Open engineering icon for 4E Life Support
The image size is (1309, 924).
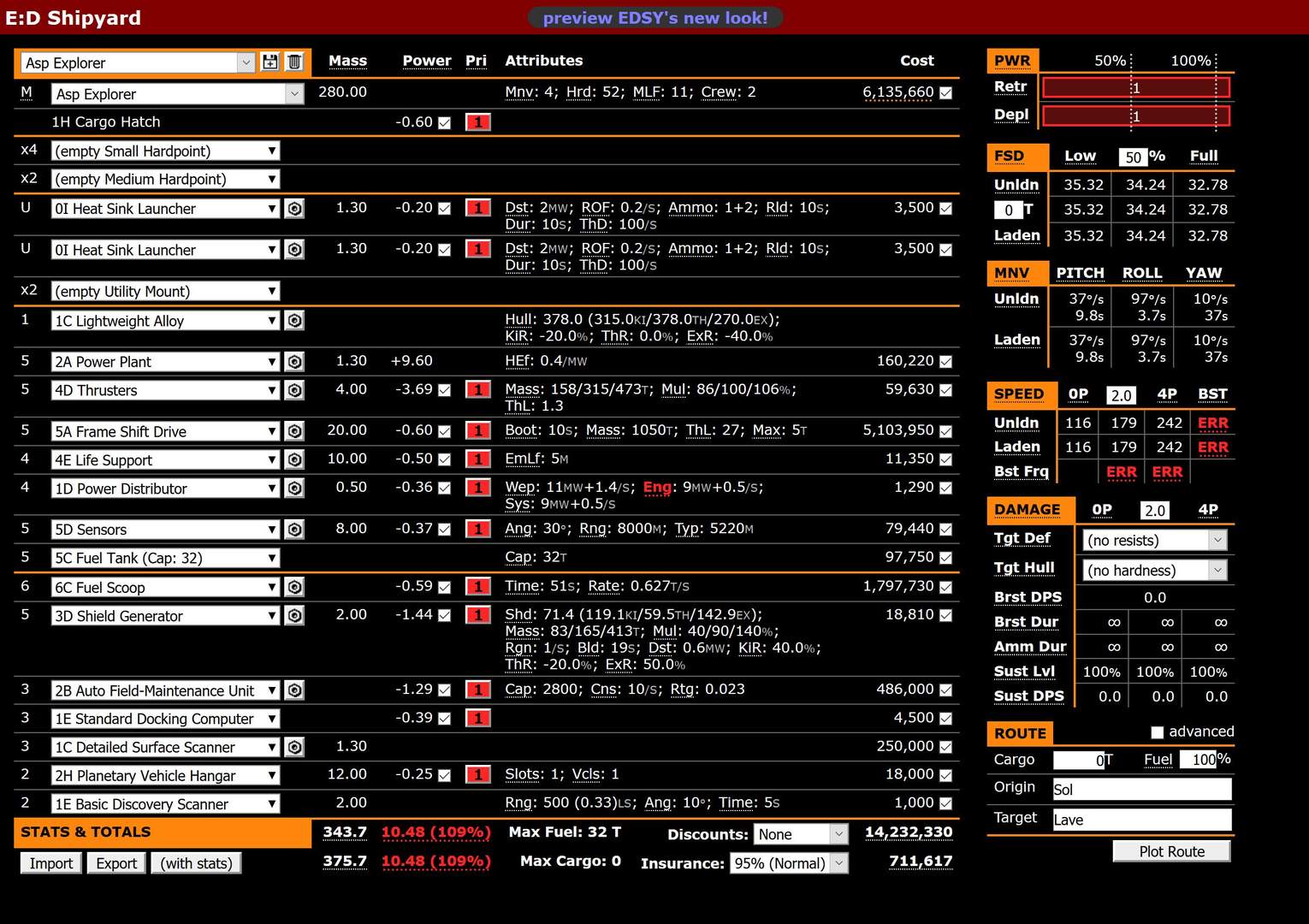tap(294, 459)
